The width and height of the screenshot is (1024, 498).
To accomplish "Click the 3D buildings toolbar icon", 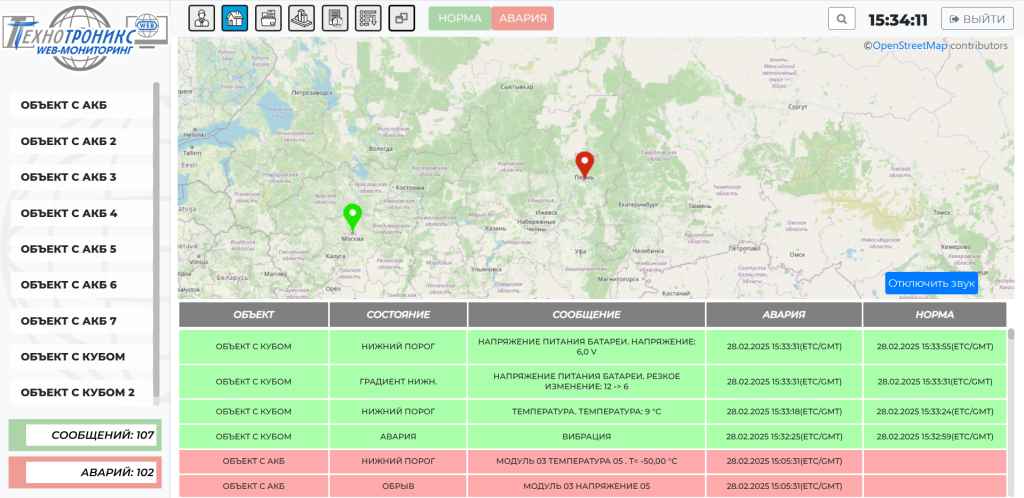I will coord(302,18).
